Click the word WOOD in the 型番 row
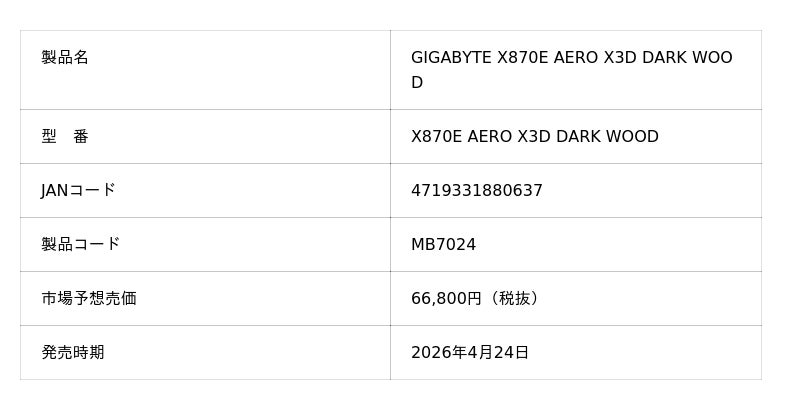The image size is (800, 410). [632, 137]
